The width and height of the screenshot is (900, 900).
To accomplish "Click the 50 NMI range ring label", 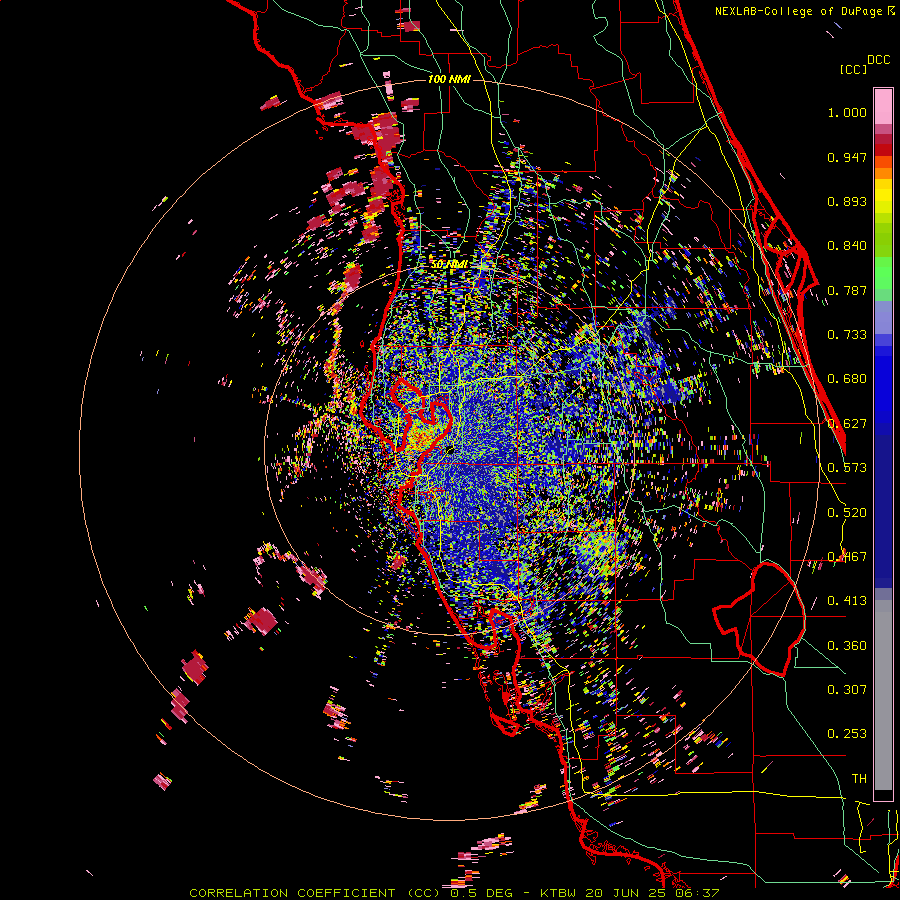I will point(449,265).
